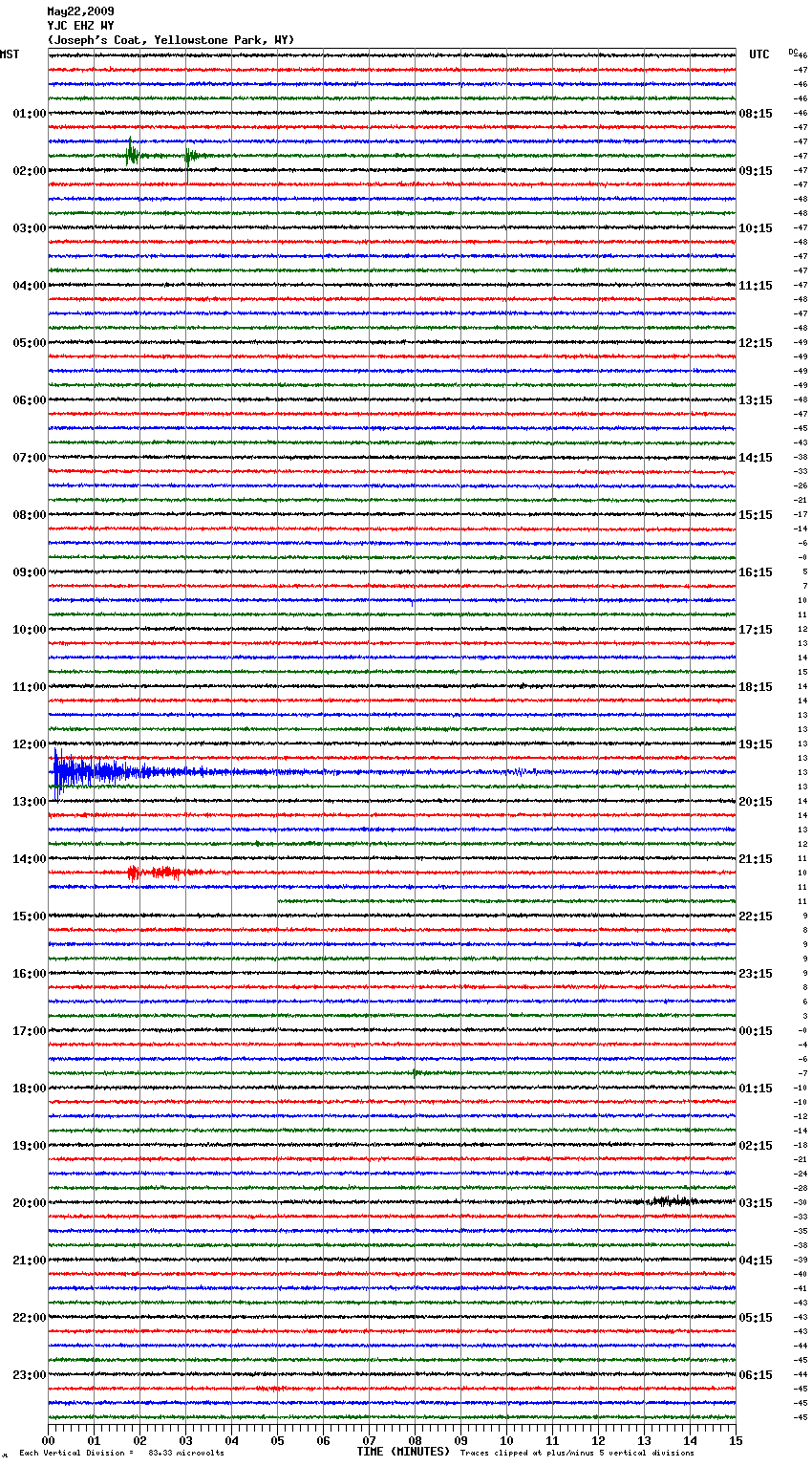Screen dimensions: 812x1466
Task: Click the DC column header
Action: click(x=793, y=52)
